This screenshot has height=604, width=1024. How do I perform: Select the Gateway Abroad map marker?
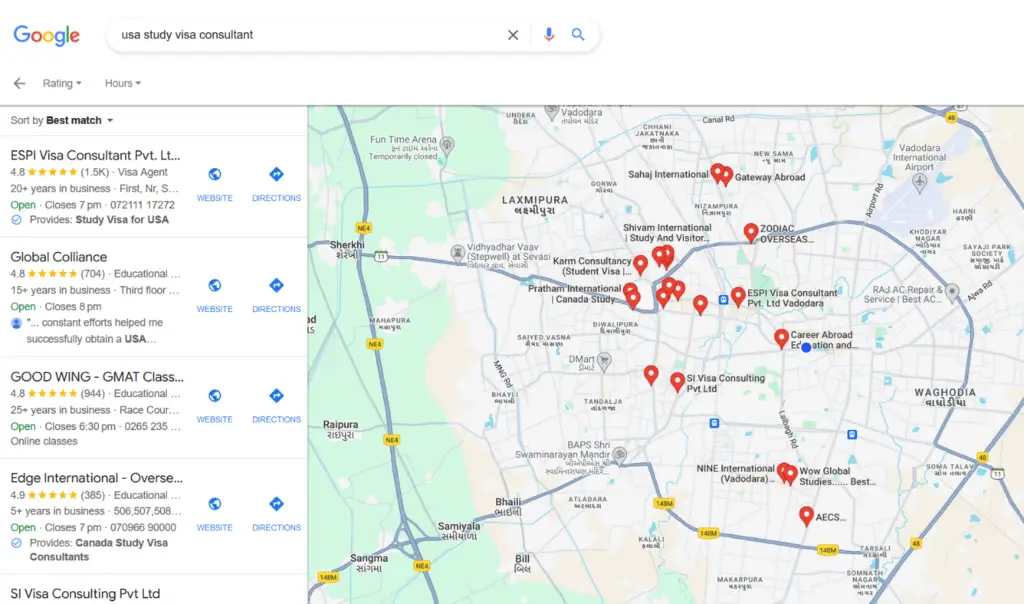click(x=727, y=176)
